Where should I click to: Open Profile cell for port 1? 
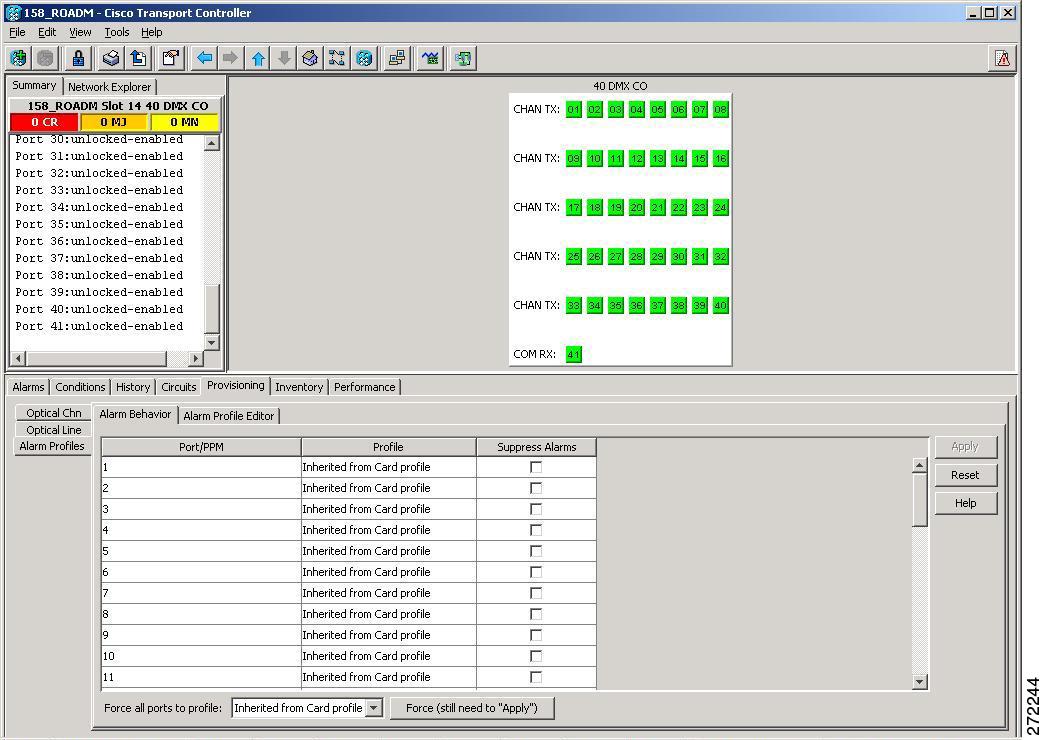389,468
